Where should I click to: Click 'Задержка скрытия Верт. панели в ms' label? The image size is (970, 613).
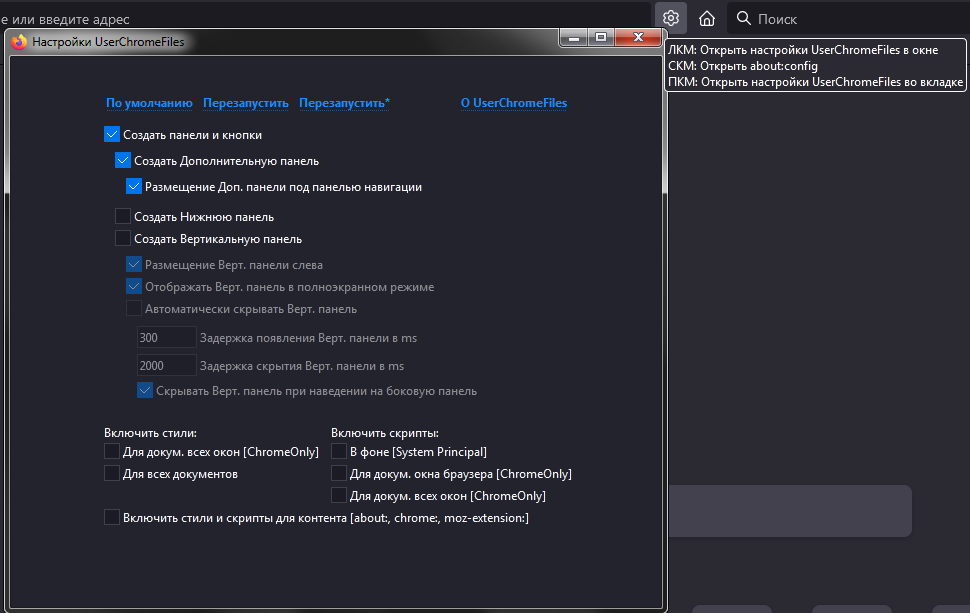coord(302,366)
